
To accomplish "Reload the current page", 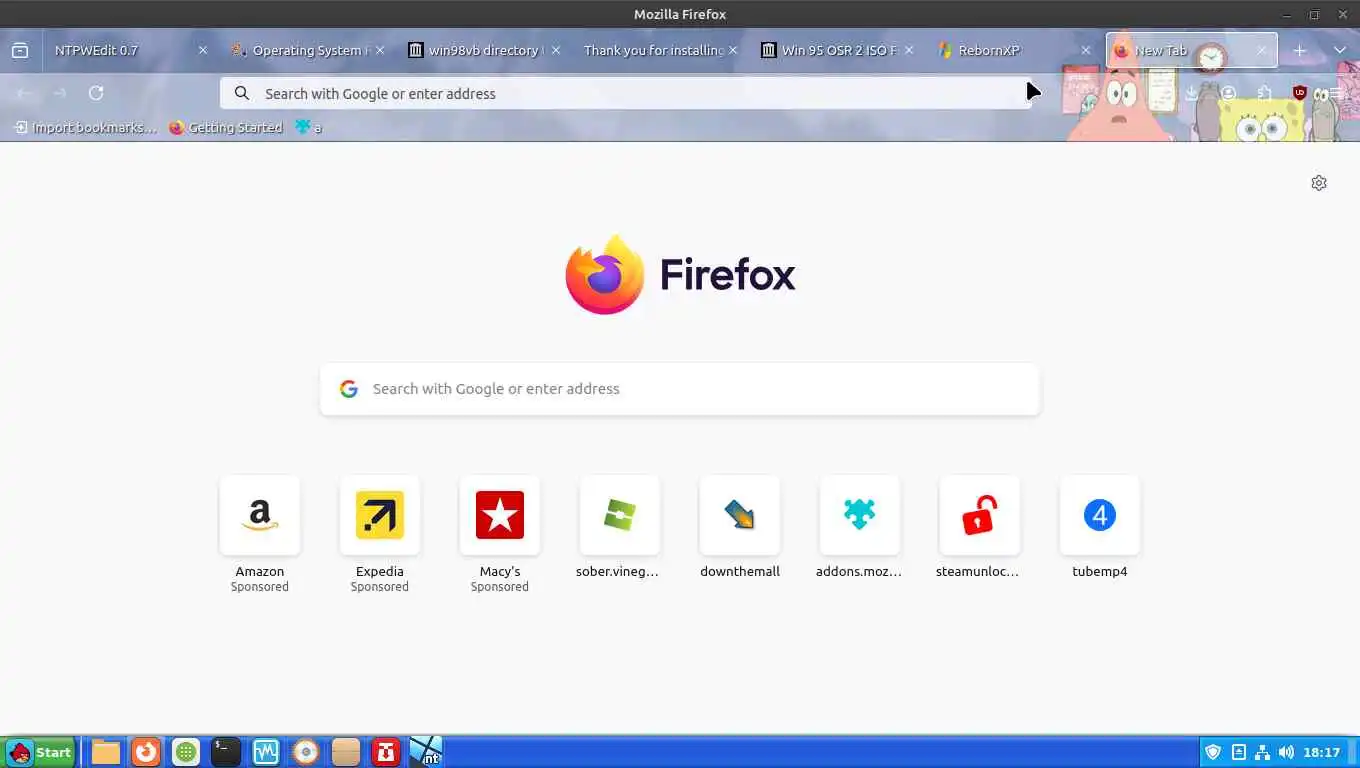I will (x=96, y=93).
